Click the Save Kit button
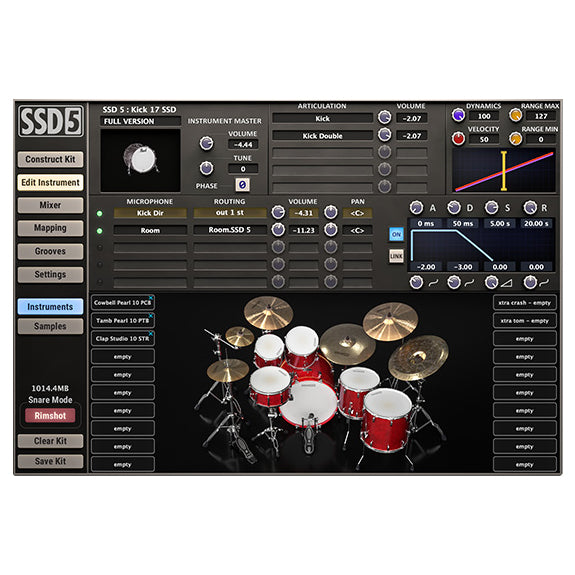575x575 pixels. tap(50, 461)
